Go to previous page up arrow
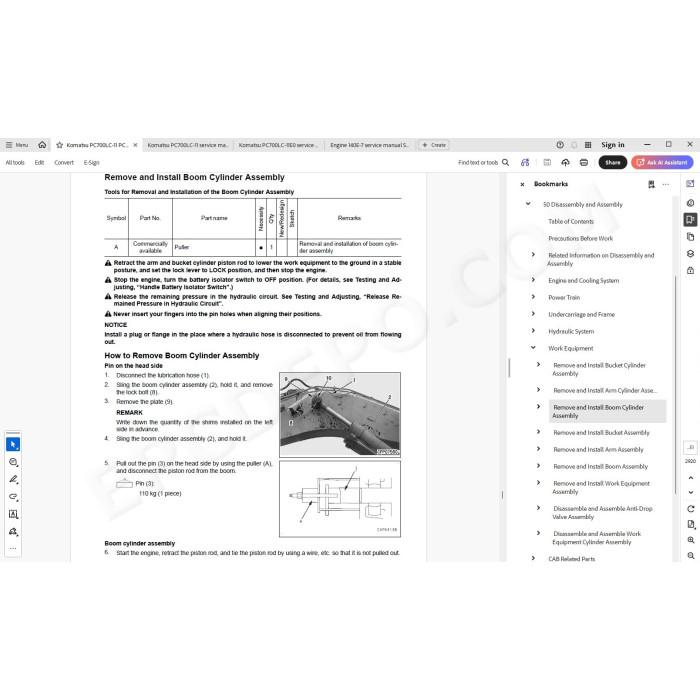 click(691, 478)
